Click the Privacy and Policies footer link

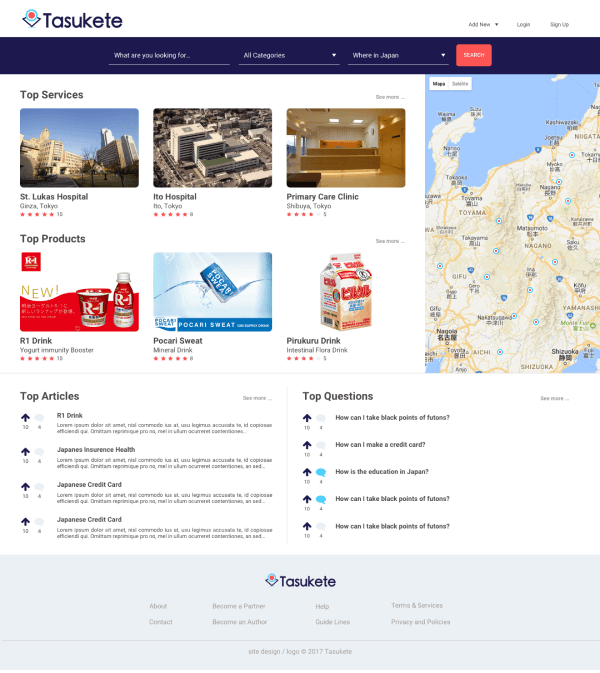421,622
